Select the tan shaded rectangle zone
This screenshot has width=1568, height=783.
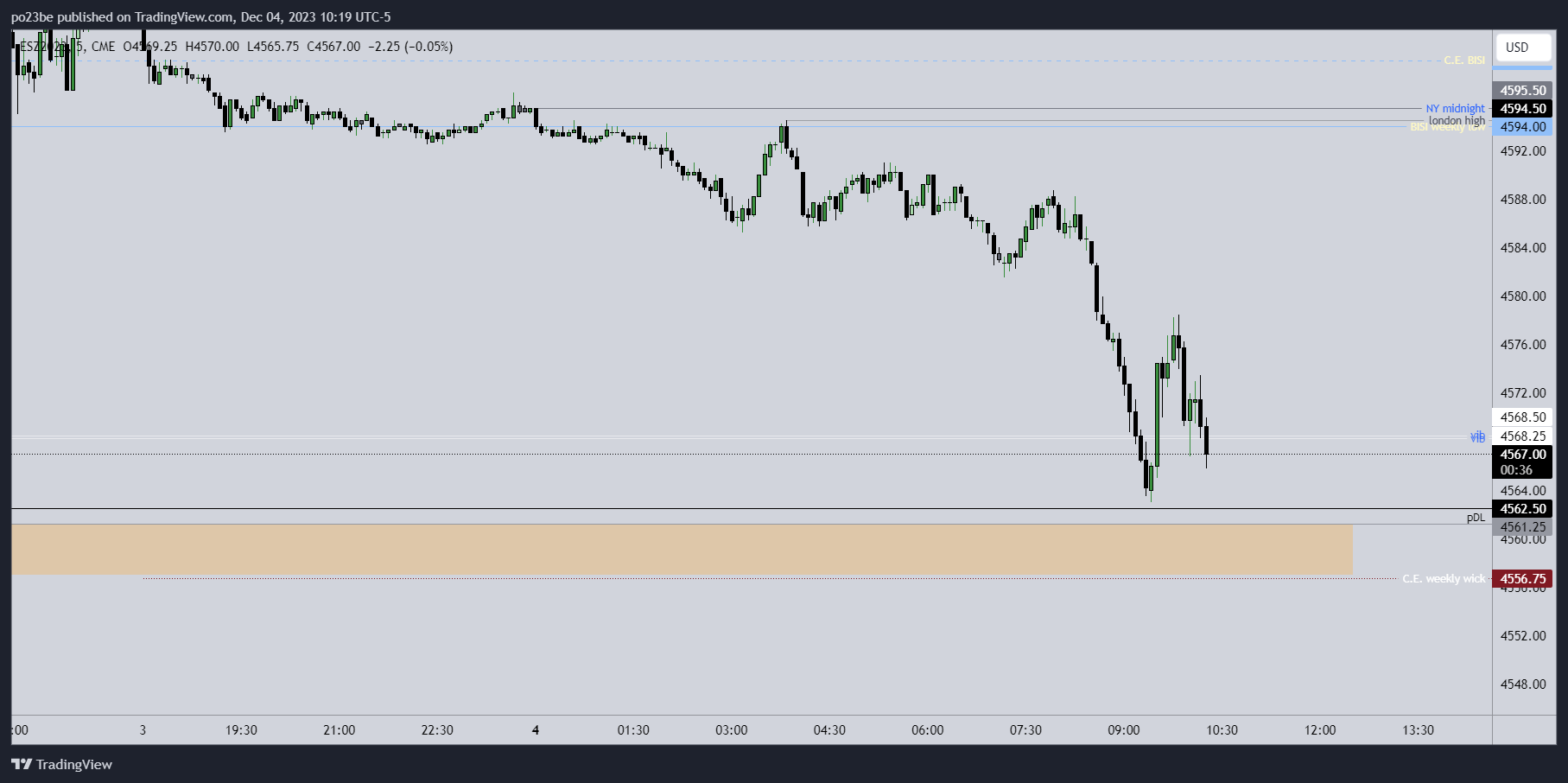682,550
